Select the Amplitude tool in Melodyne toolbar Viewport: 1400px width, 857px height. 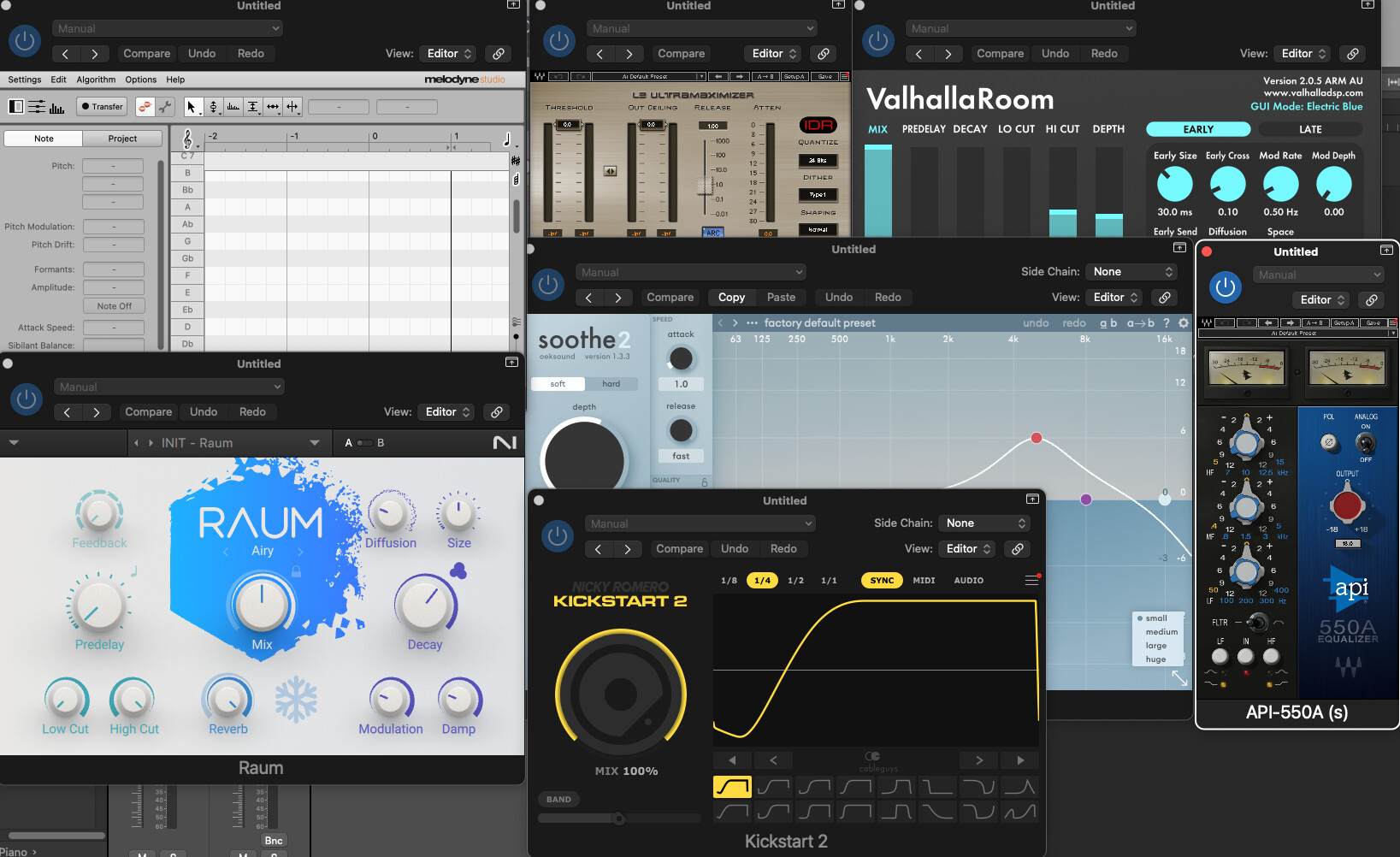click(253, 107)
